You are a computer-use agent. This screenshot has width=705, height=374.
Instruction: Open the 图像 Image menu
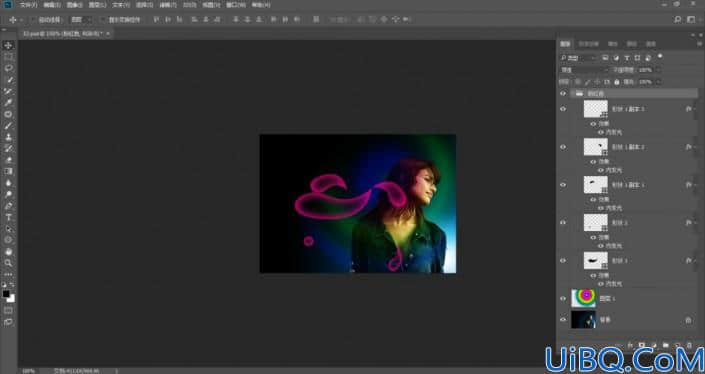pos(74,5)
